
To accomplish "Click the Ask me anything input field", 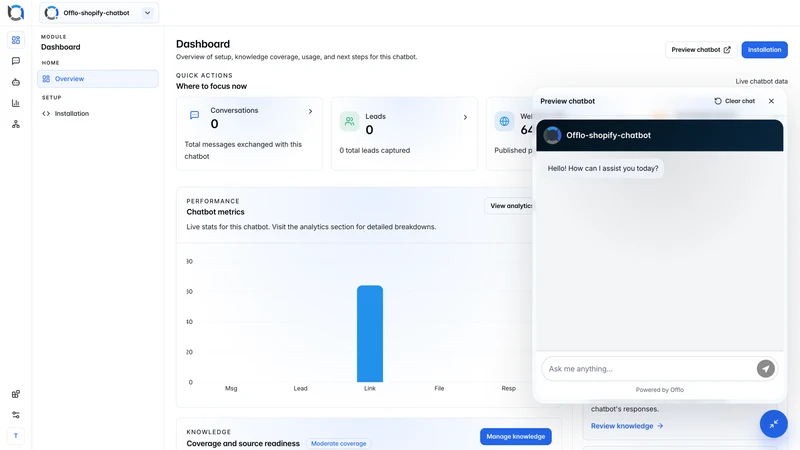I will [x=648, y=368].
